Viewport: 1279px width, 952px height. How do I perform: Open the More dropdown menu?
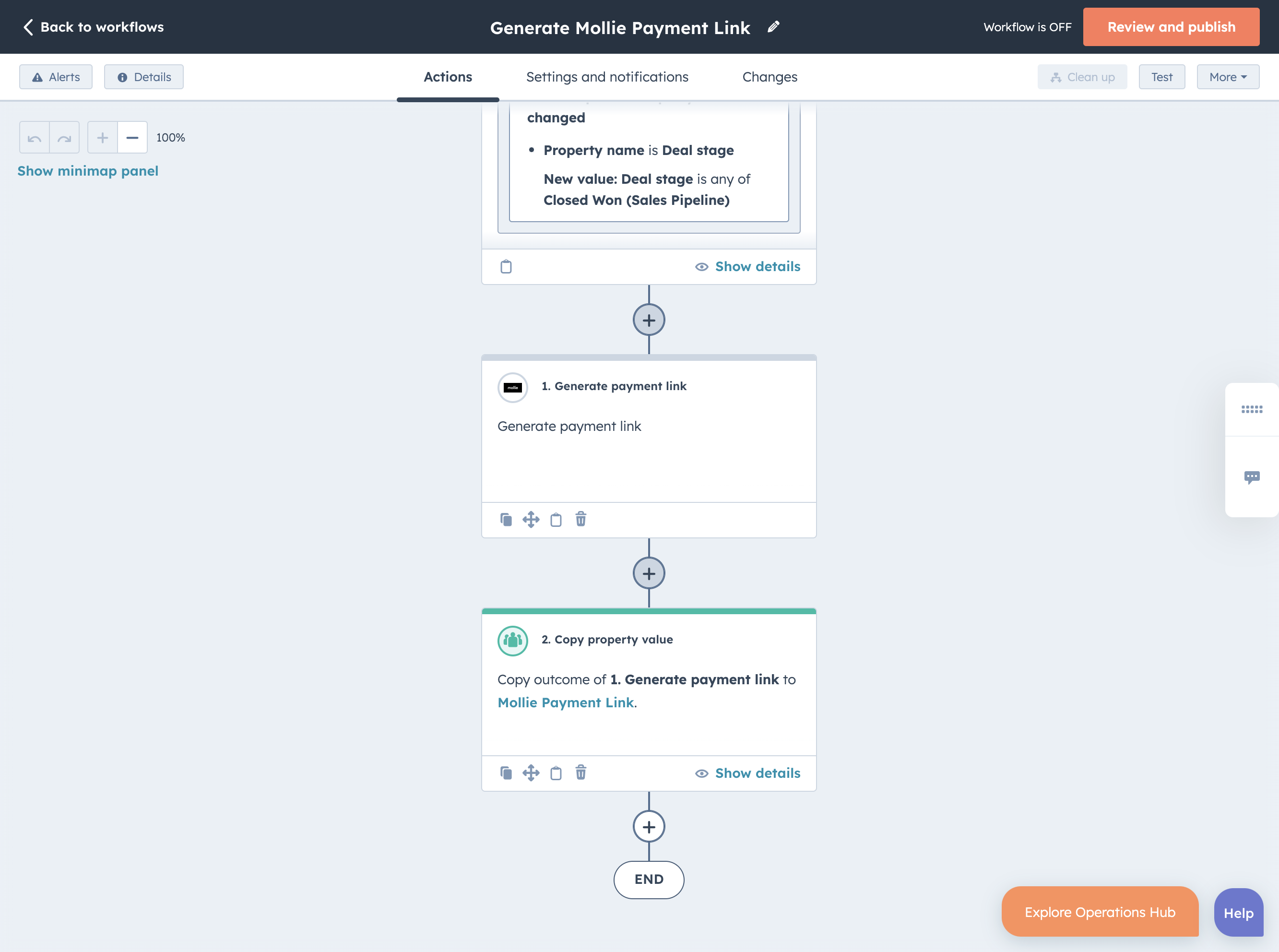pyautogui.click(x=1228, y=77)
